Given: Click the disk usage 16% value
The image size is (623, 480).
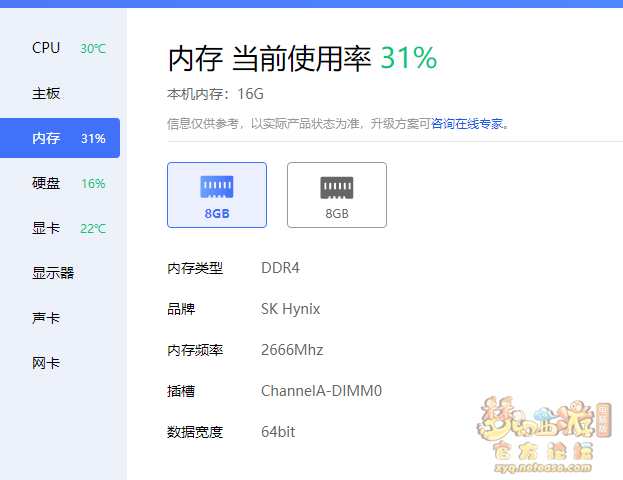Looking at the screenshot, I should (93, 183).
